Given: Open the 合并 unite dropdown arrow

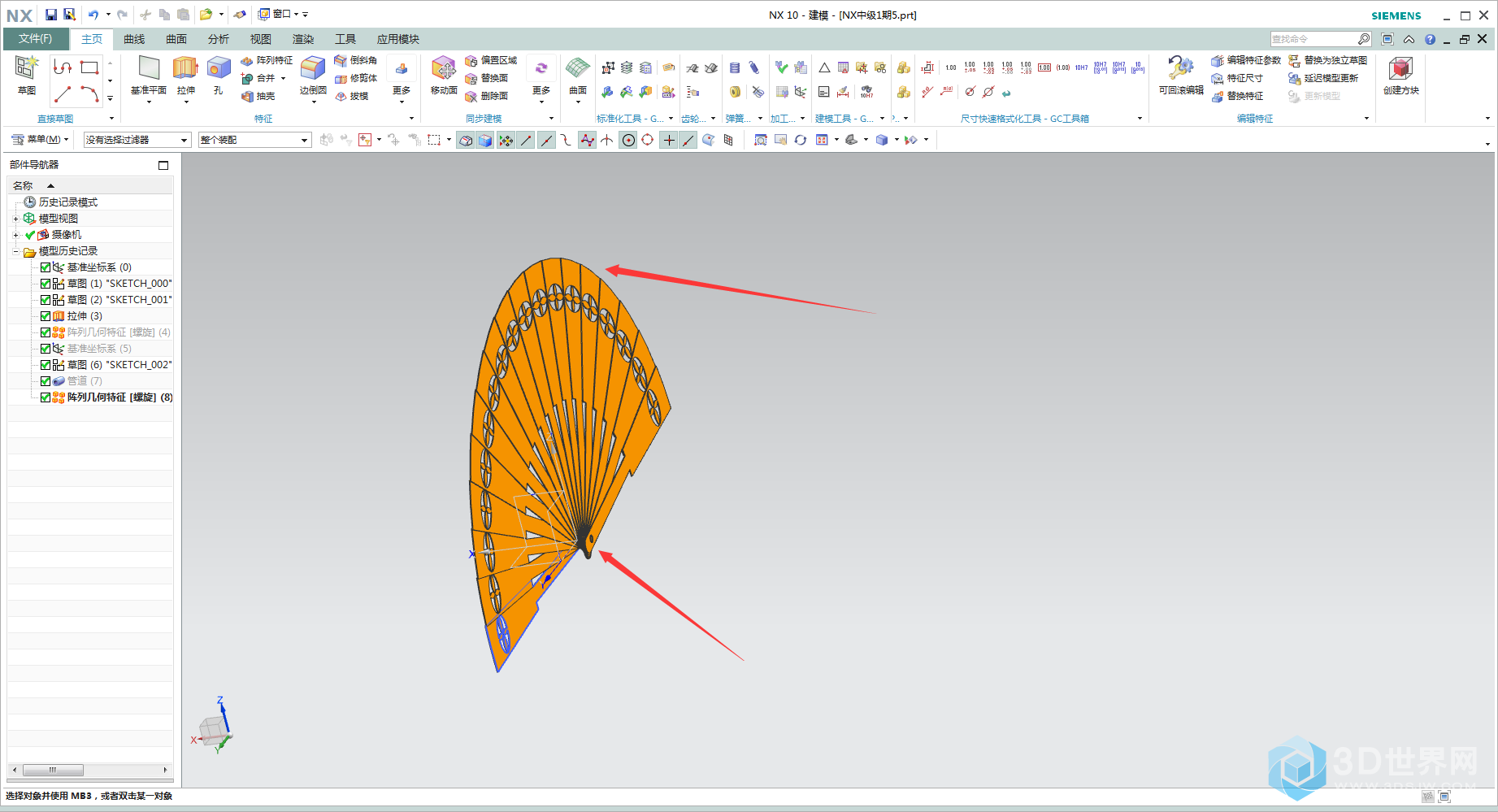Looking at the screenshot, I should 283,79.
